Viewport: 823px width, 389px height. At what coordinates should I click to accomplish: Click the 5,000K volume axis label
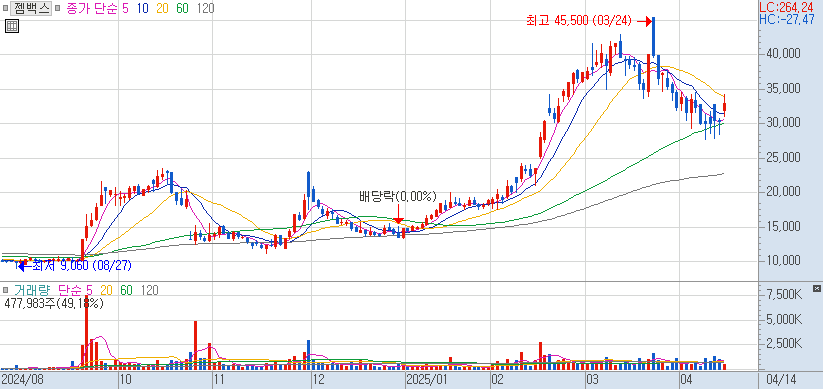(x=785, y=319)
